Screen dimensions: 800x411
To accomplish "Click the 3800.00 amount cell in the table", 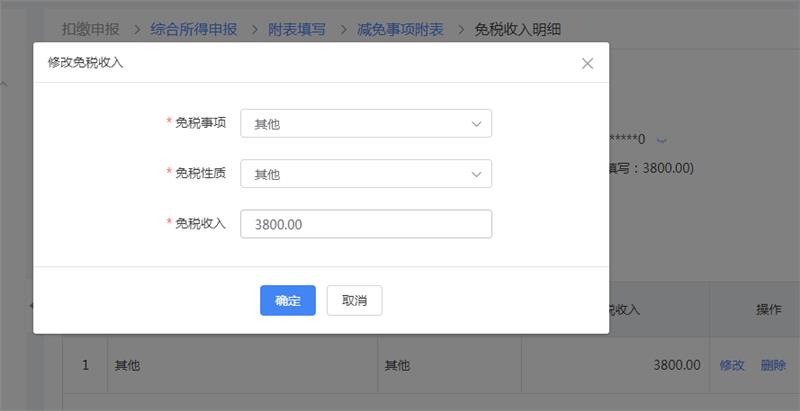I will [676, 365].
